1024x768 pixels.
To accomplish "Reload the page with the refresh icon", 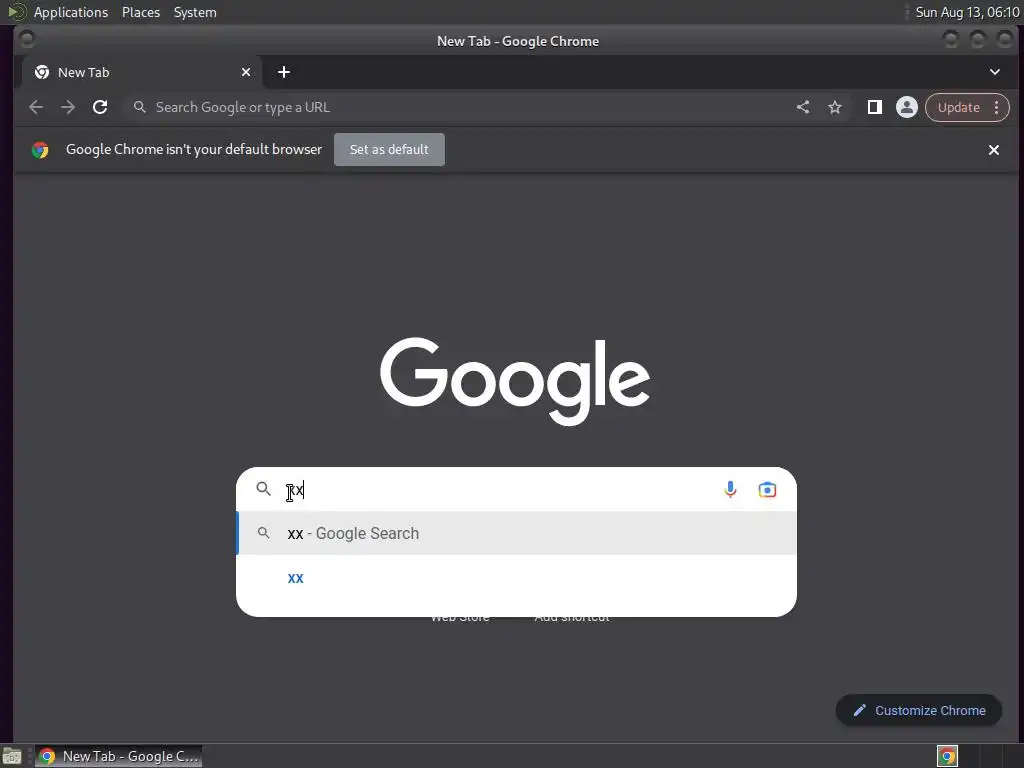I will 100,107.
